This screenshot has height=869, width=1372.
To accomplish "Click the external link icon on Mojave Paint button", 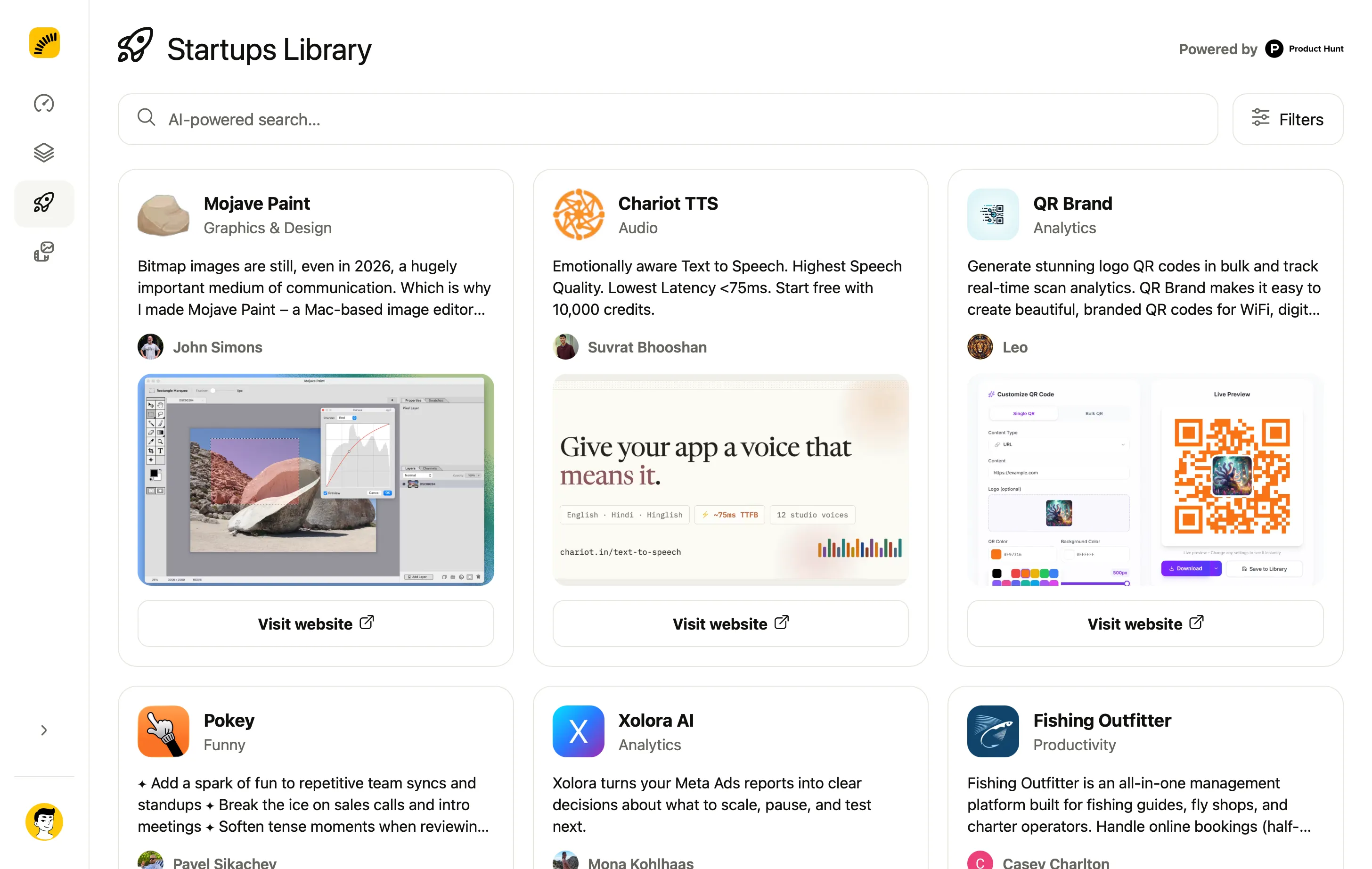I will pyautogui.click(x=367, y=622).
